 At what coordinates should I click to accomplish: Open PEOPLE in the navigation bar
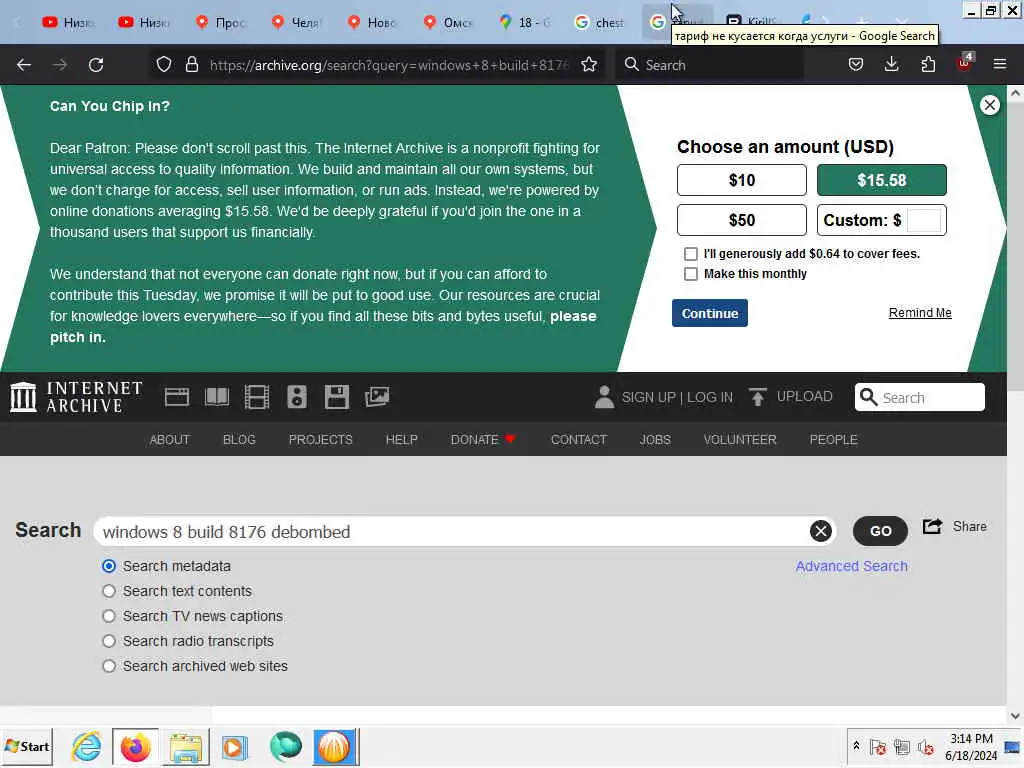coord(833,440)
